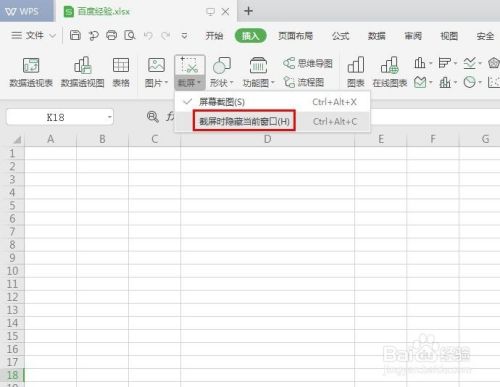This screenshot has height=387, width=500.
Task: Insert a PivotTable (数据透视表)
Action: coord(31,72)
